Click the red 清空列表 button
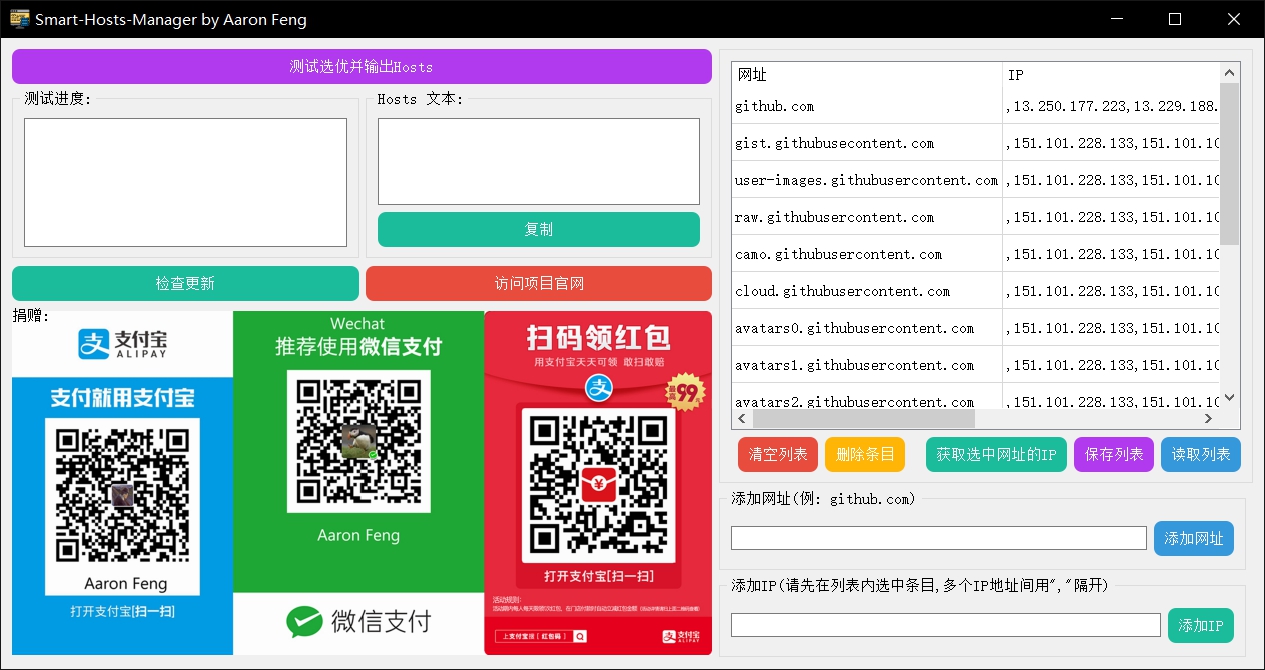1265x670 pixels. [x=778, y=454]
